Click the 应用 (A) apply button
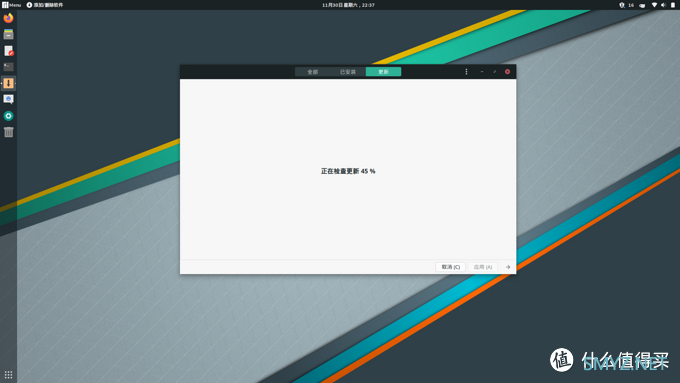The width and height of the screenshot is (680, 383). pos(483,267)
